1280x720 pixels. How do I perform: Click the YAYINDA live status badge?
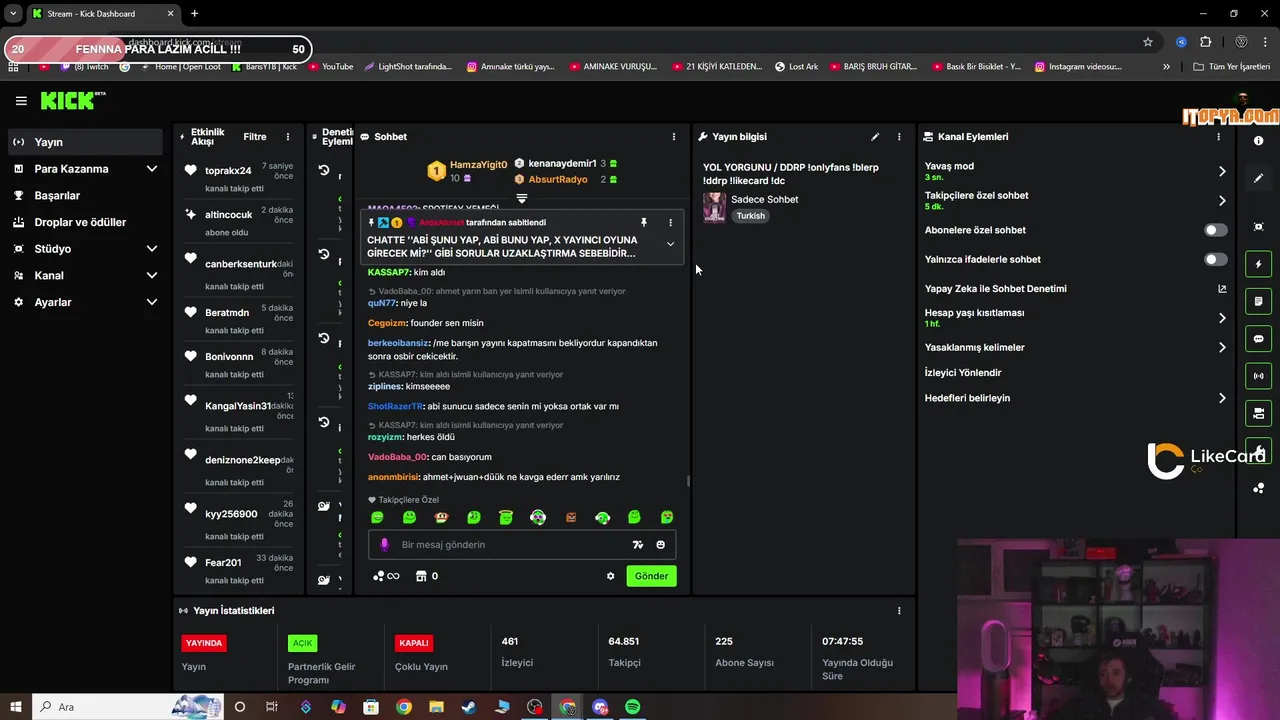click(x=204, y=643)
